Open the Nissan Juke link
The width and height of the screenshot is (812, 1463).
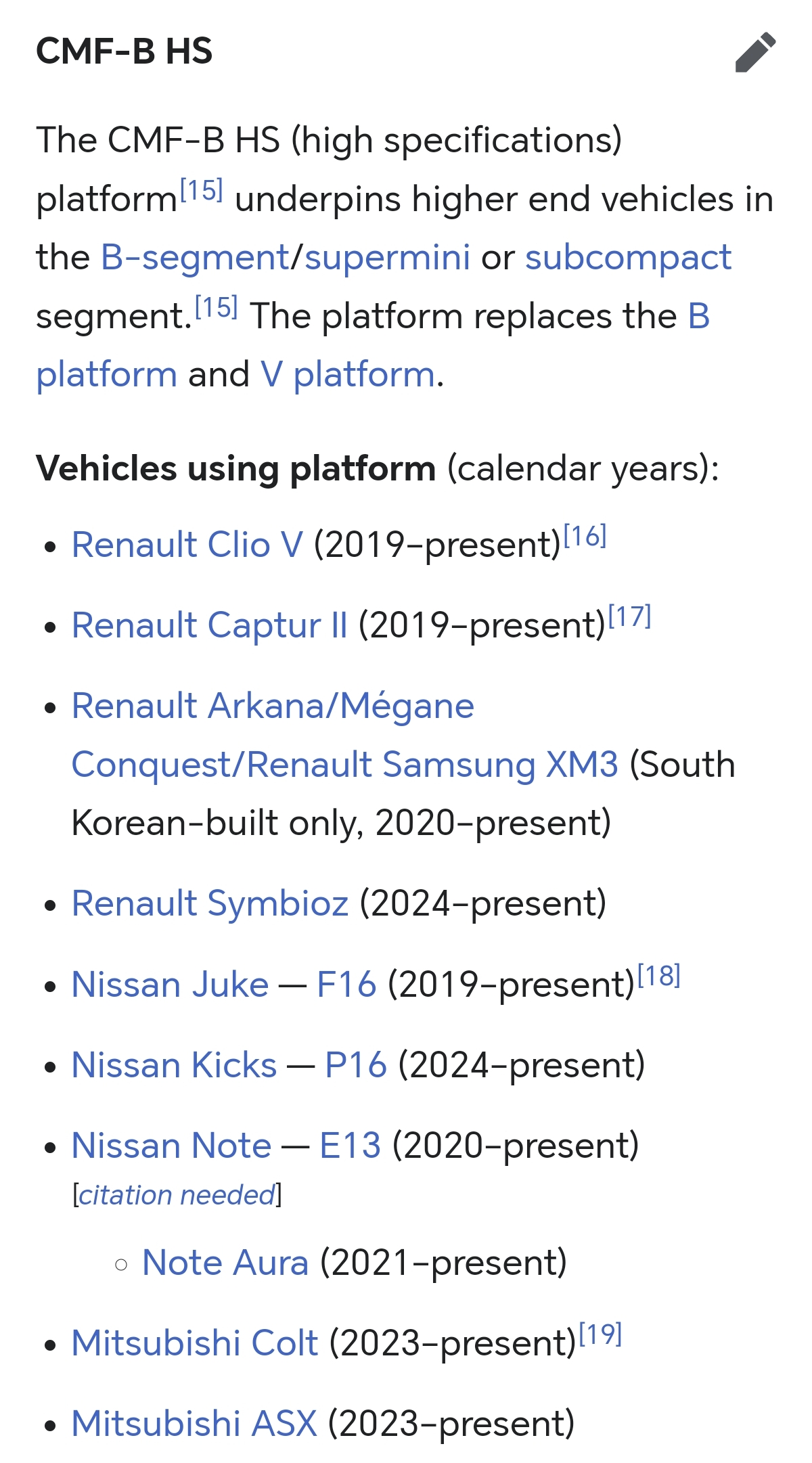170,985
